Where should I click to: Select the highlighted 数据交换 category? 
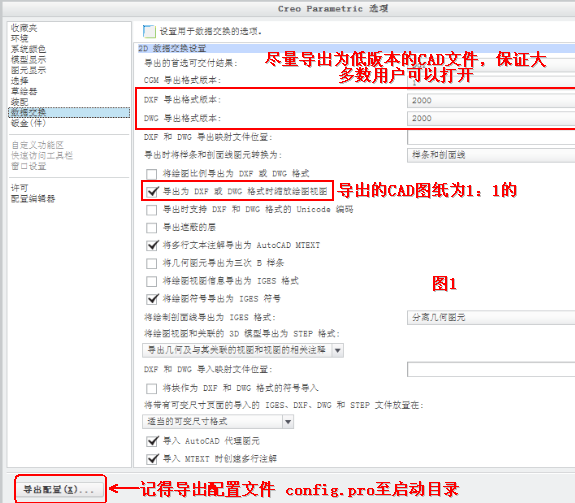tap(69, 112)
